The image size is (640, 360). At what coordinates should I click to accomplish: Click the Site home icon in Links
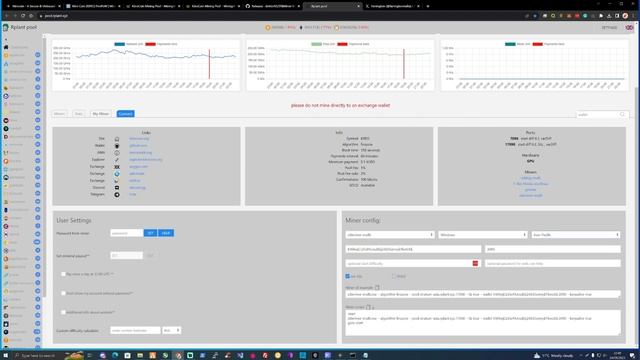pos(117,139)
